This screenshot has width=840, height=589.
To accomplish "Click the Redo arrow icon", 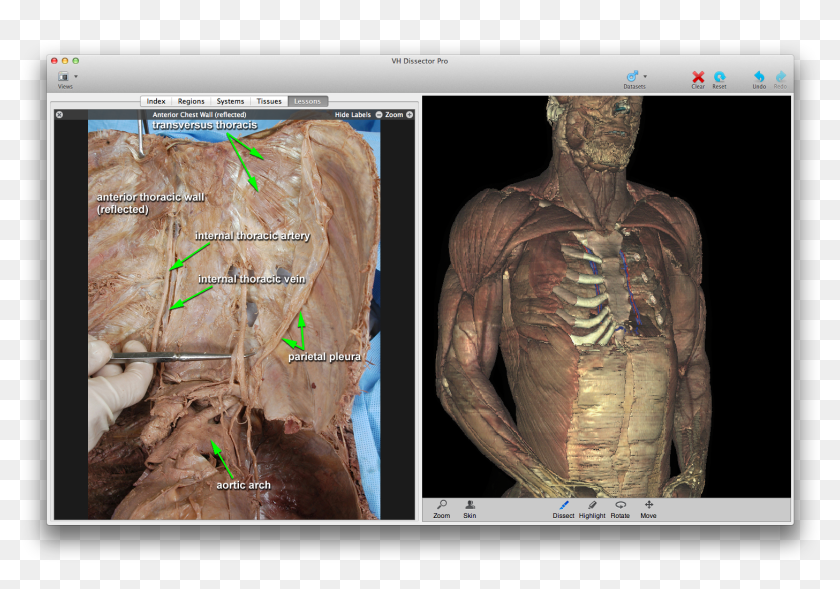I will [781, 76].
